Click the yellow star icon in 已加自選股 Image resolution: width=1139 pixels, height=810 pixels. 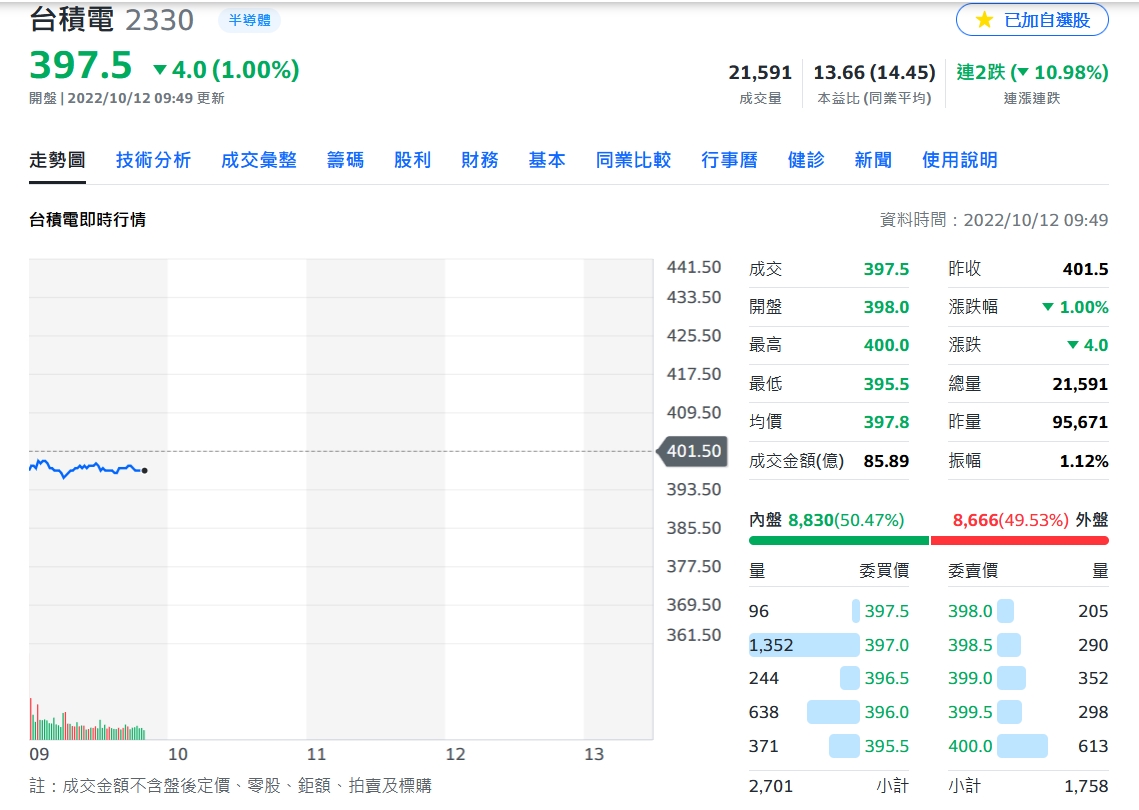click(984, 20)
